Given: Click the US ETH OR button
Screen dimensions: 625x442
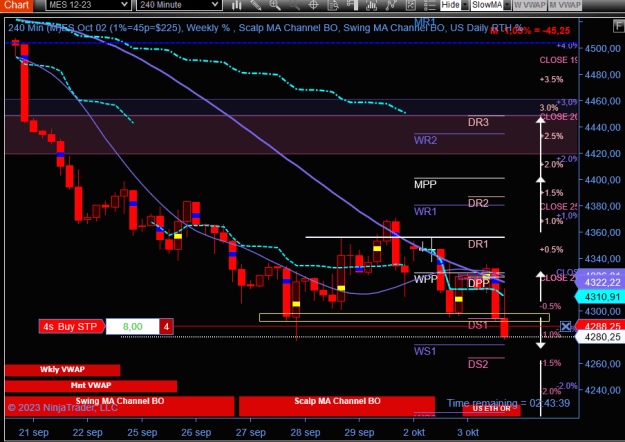Looking at the screenshot, I should 491,409.
